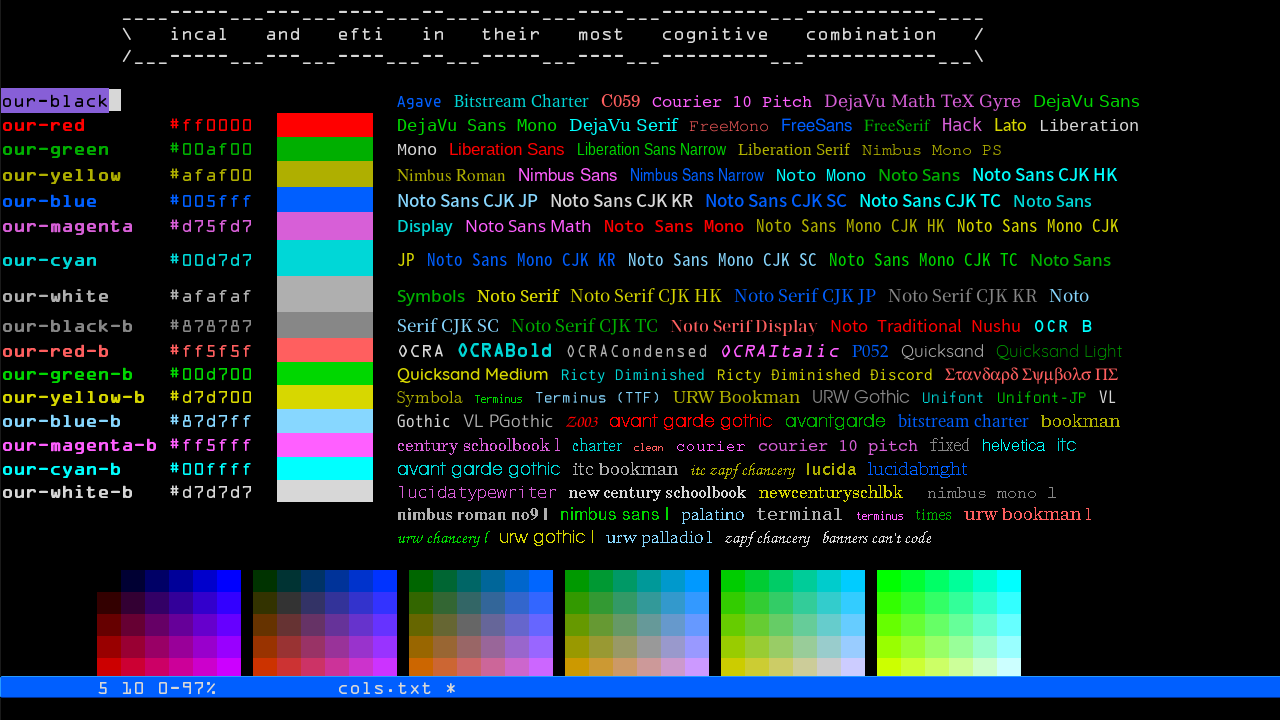Click the gray swatch next to #afafaf
Screen dimensions: 1280x720
pos(325,294)
